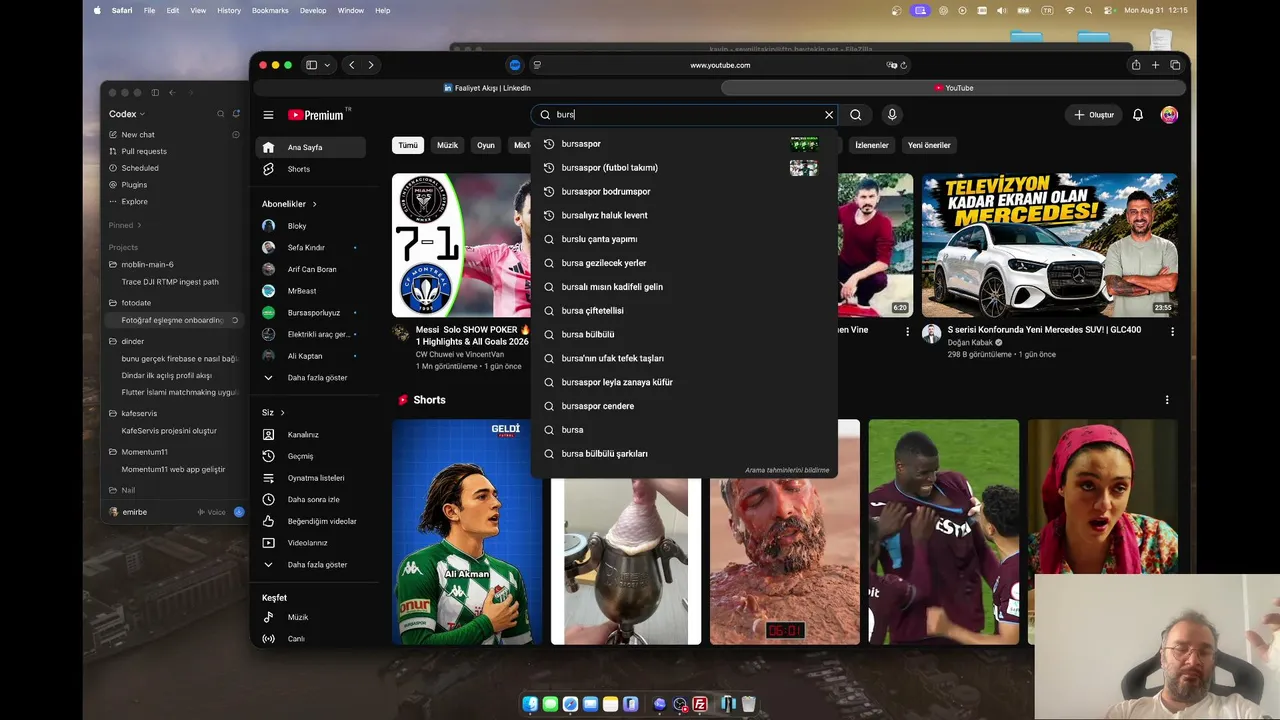The image size is (1280, 720).
Task: Expand Daha fazla göster under Abonelikler
Action: tap(310, 378)
